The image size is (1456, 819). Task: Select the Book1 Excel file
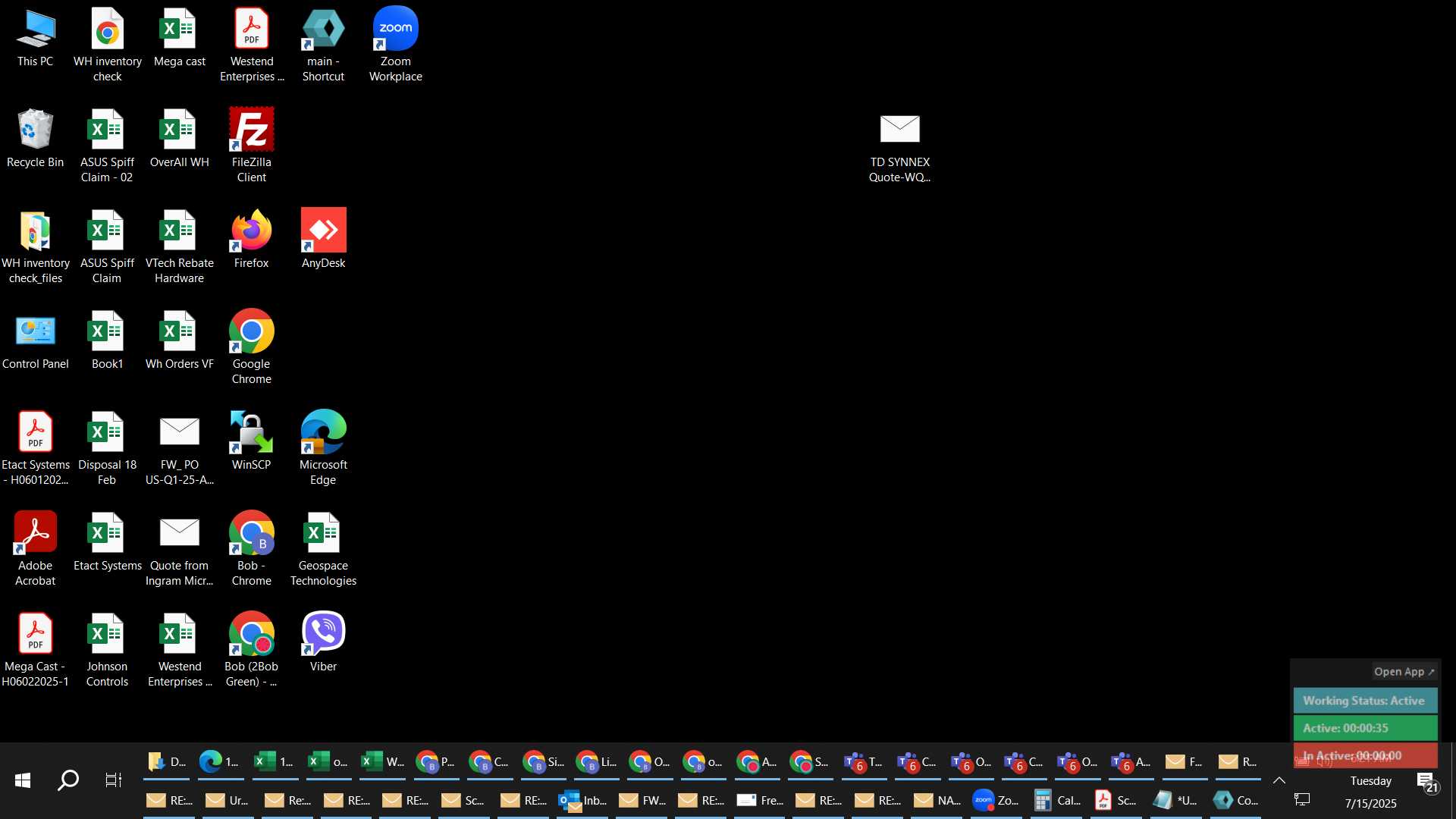tap(108, 340)
